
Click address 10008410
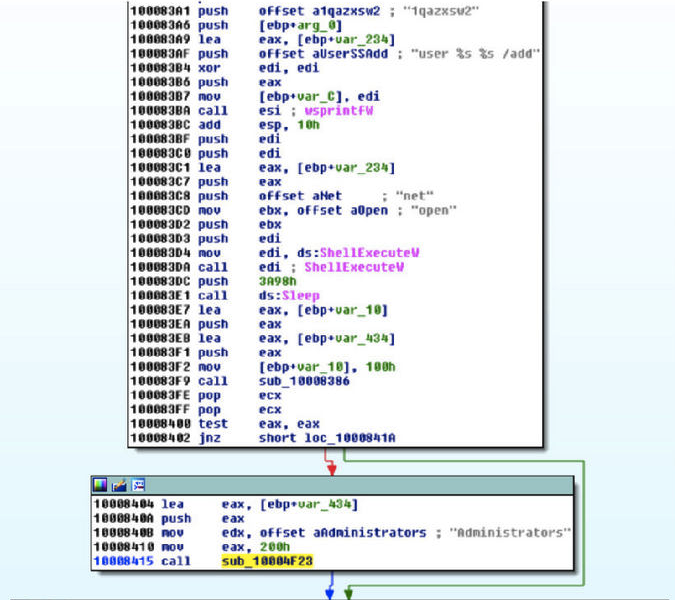123,547
